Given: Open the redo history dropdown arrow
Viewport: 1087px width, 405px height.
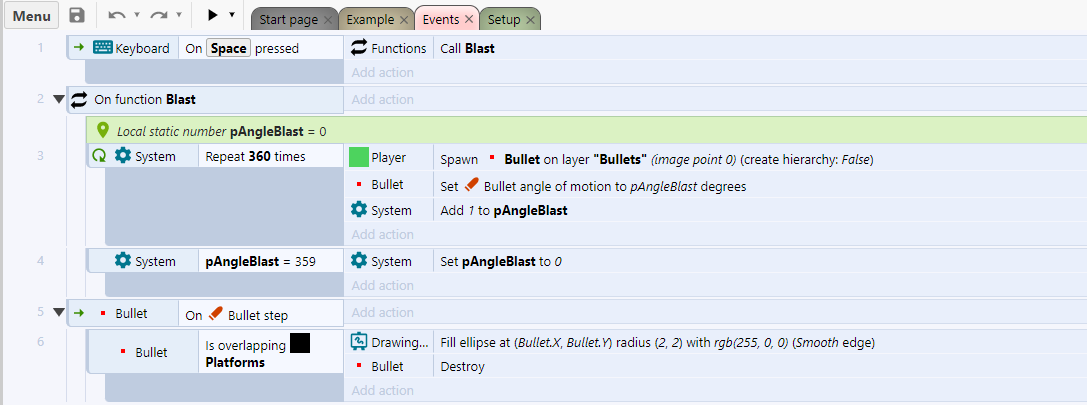Looking at the screenshot, I should tap(178, 15).
